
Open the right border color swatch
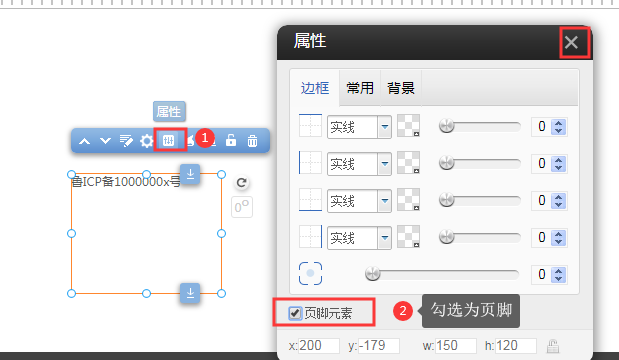[x=408, y=236]
